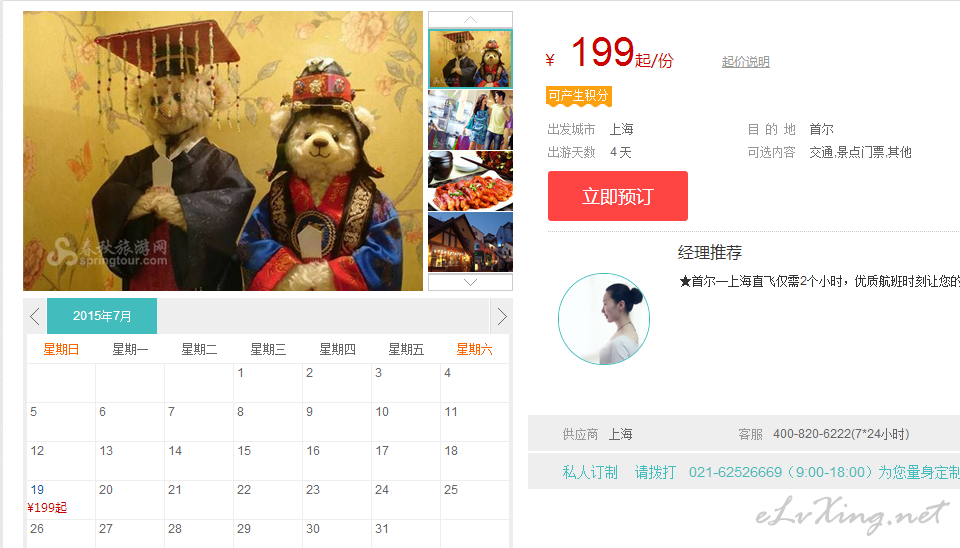
Task: Select the Korean food thumbnail
Action: 470,181
